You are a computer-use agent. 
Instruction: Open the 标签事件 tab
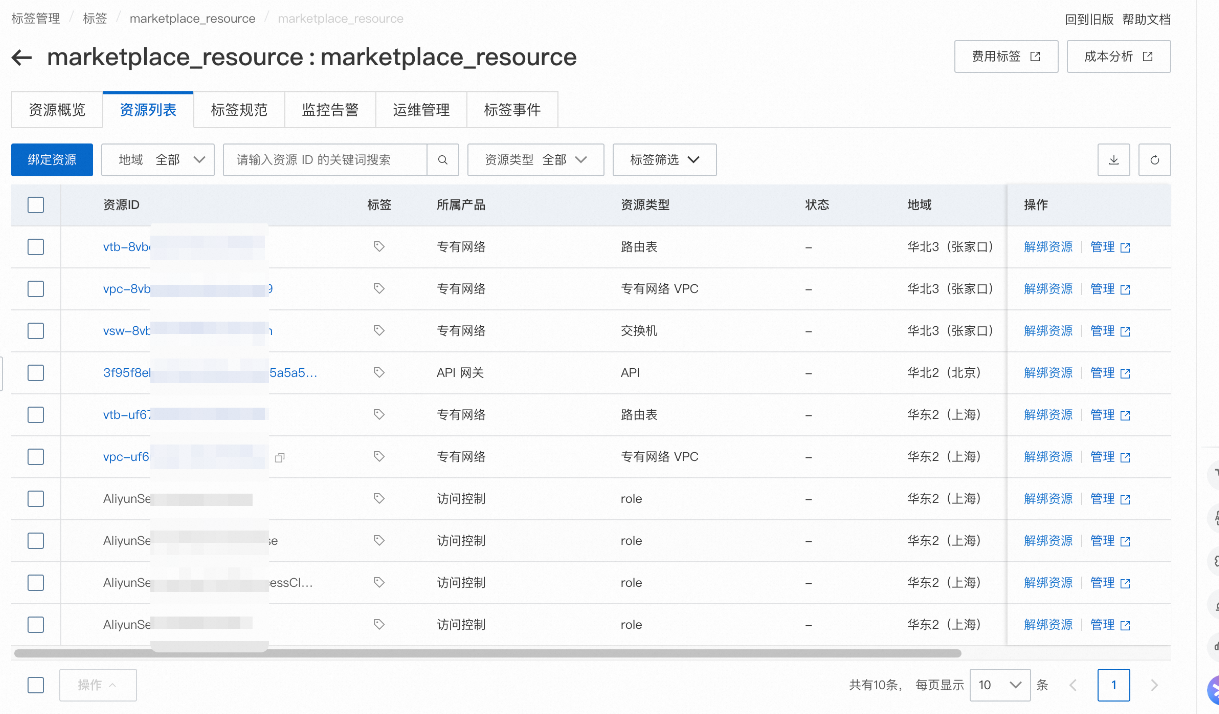512,110
